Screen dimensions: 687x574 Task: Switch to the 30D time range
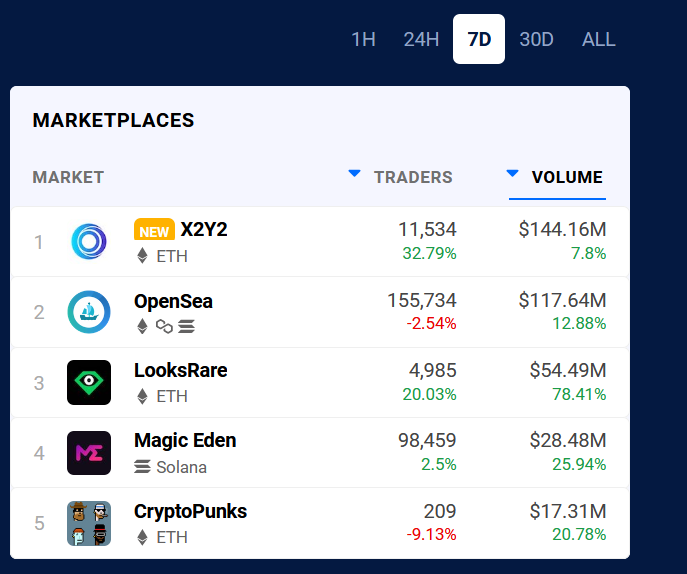[x=537, y=40]
